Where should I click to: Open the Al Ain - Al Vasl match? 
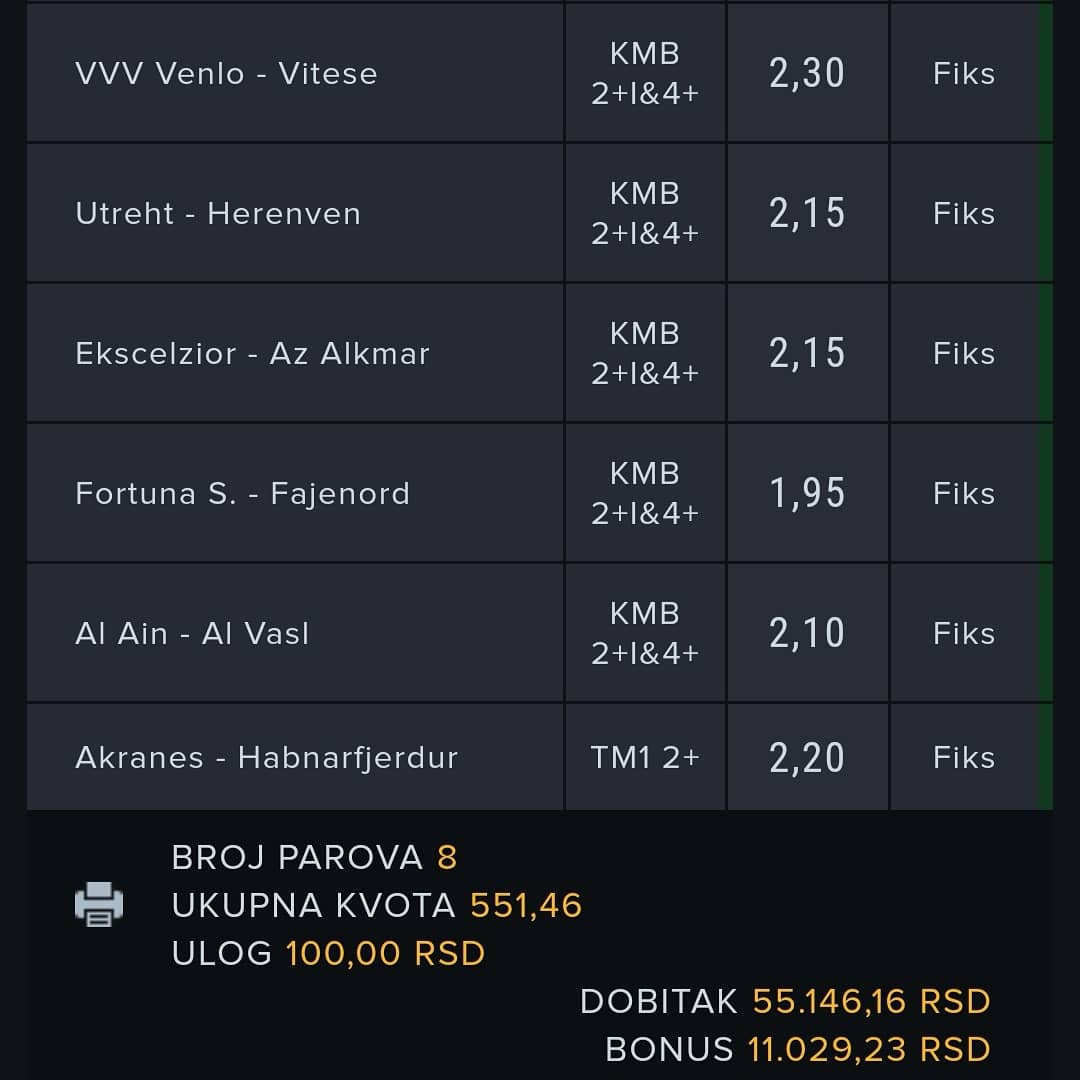click(192, 634)
